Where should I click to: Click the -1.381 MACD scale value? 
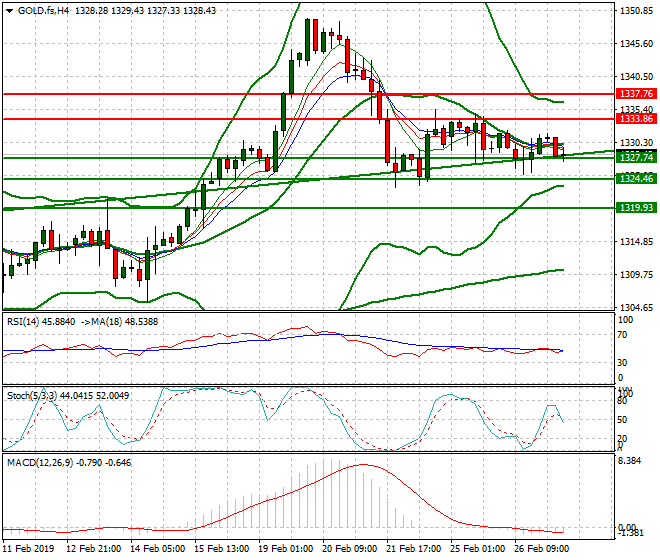point(630,533)
